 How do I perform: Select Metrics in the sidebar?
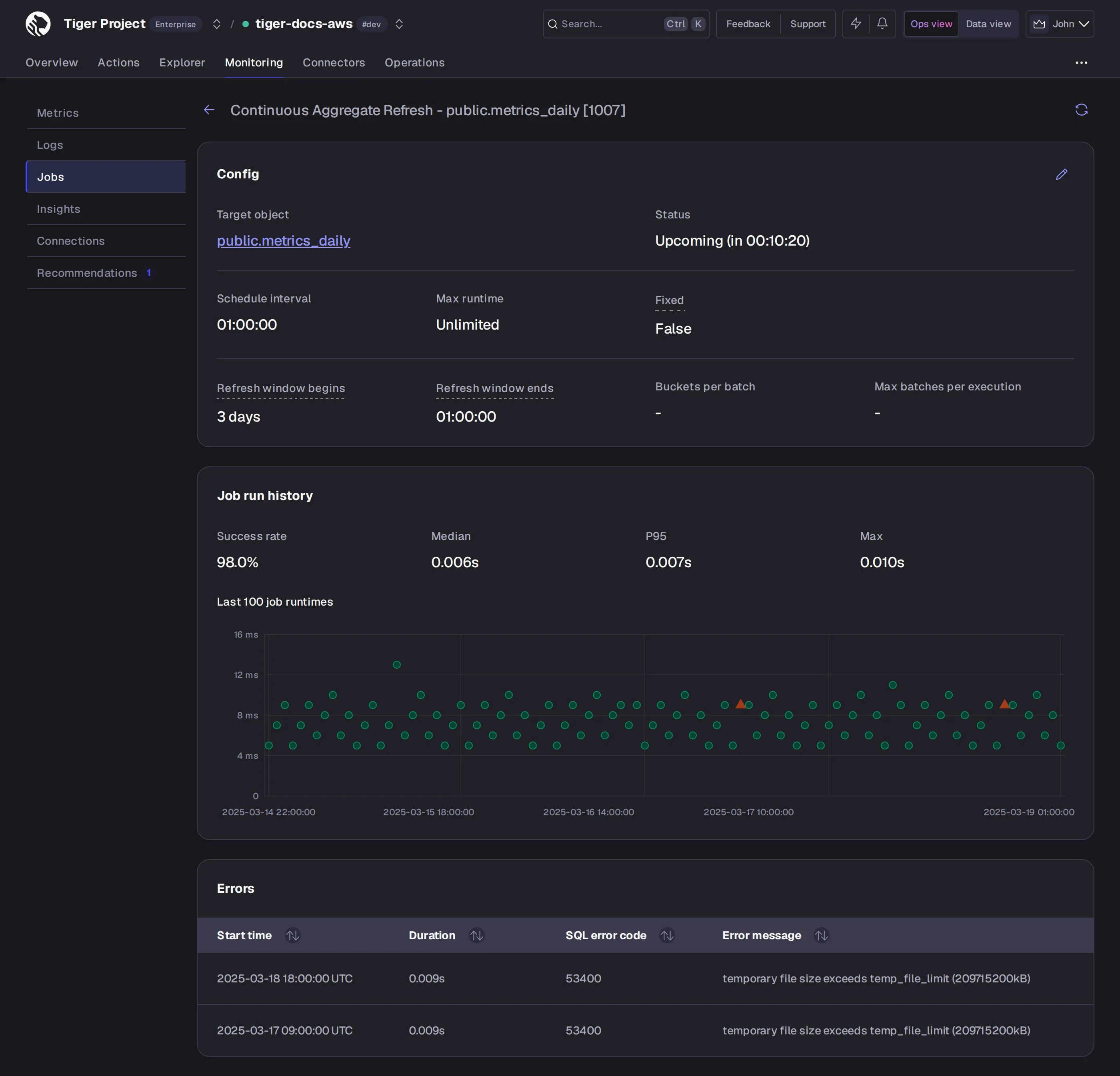[x=106, y=112]
